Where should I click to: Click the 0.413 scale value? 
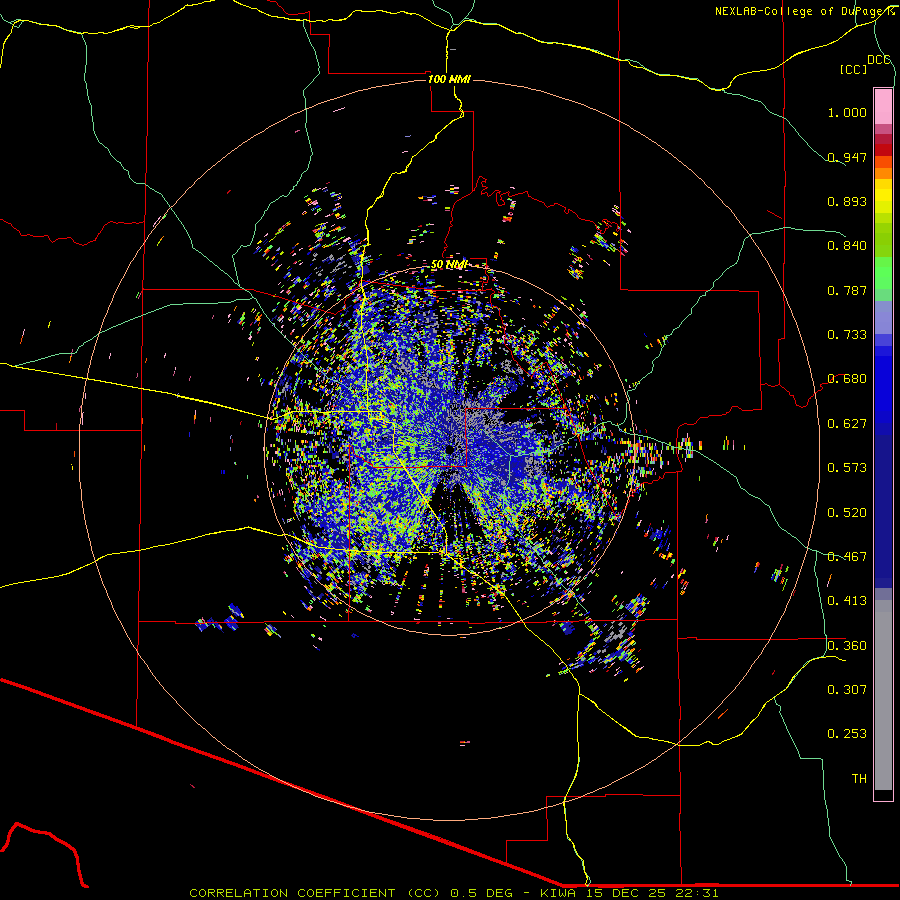point(847,601)
